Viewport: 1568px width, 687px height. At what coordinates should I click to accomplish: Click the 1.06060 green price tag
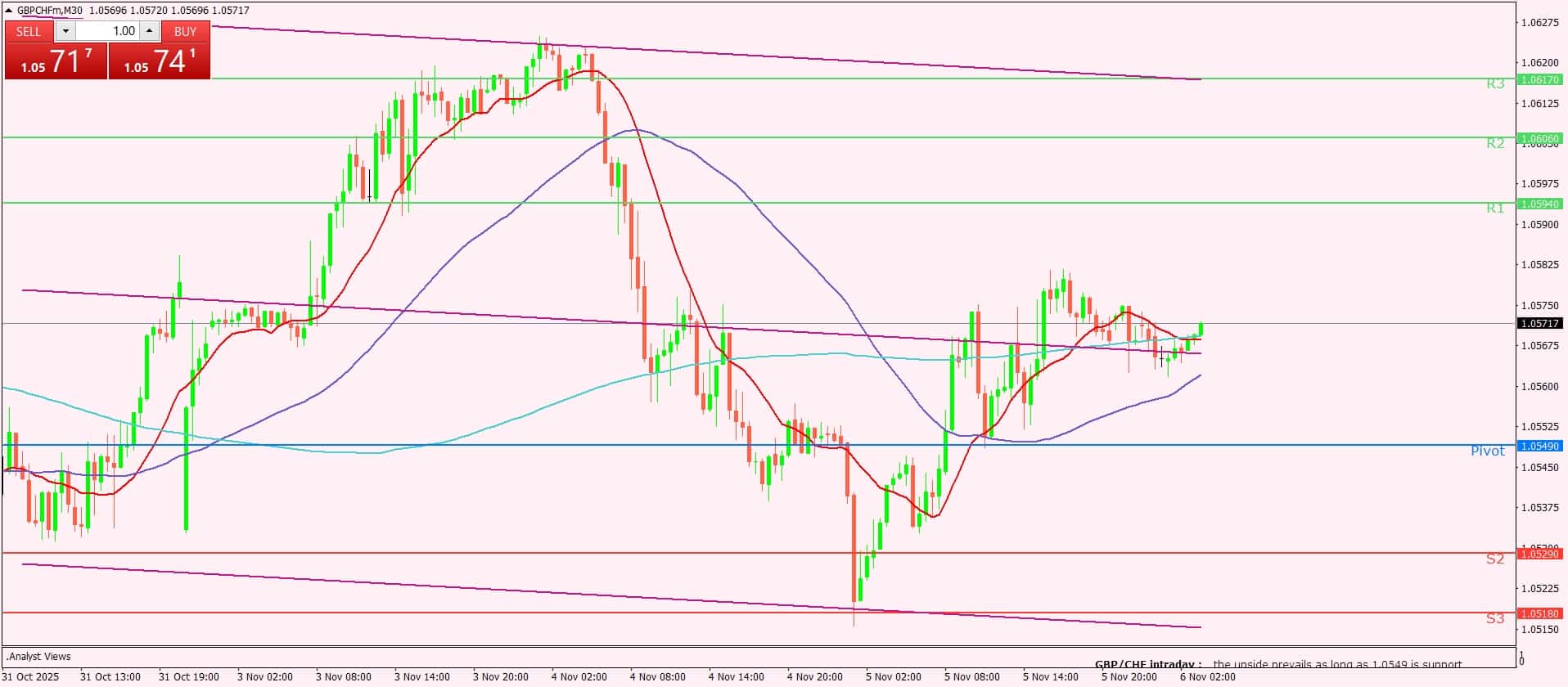click(1539, 138)
